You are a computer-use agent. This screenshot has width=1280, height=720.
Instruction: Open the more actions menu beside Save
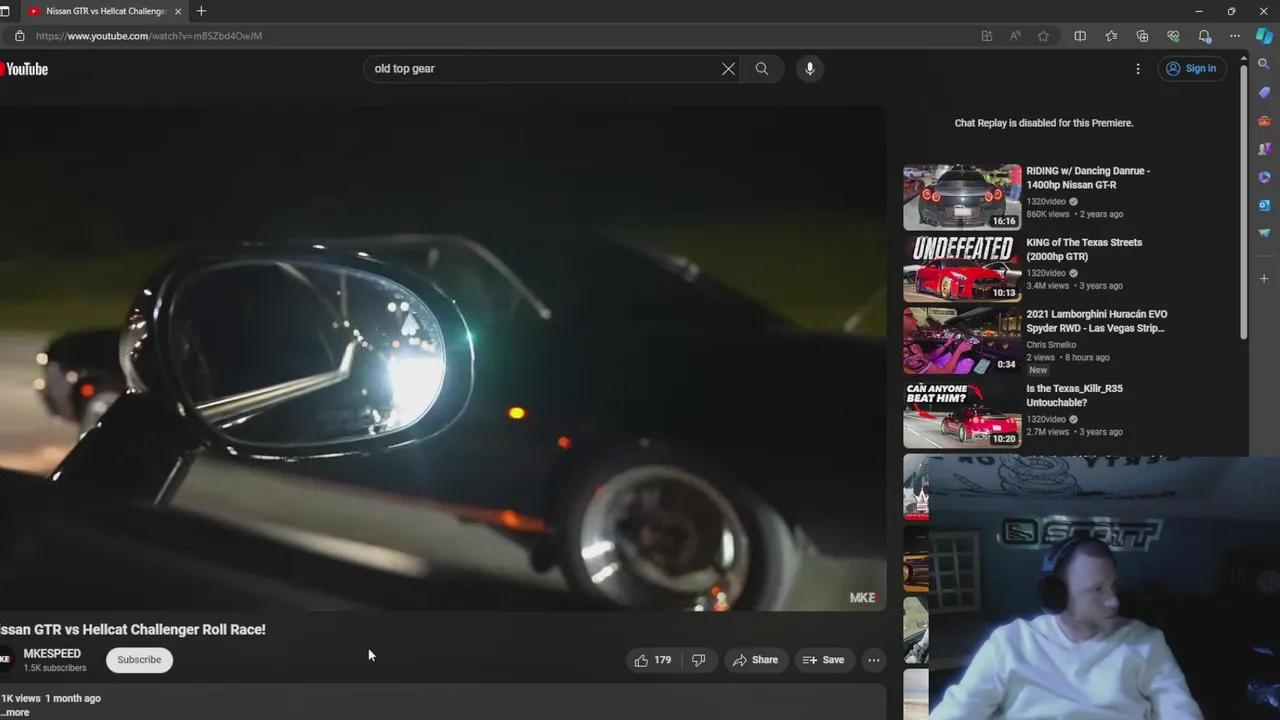pos(873,659)
